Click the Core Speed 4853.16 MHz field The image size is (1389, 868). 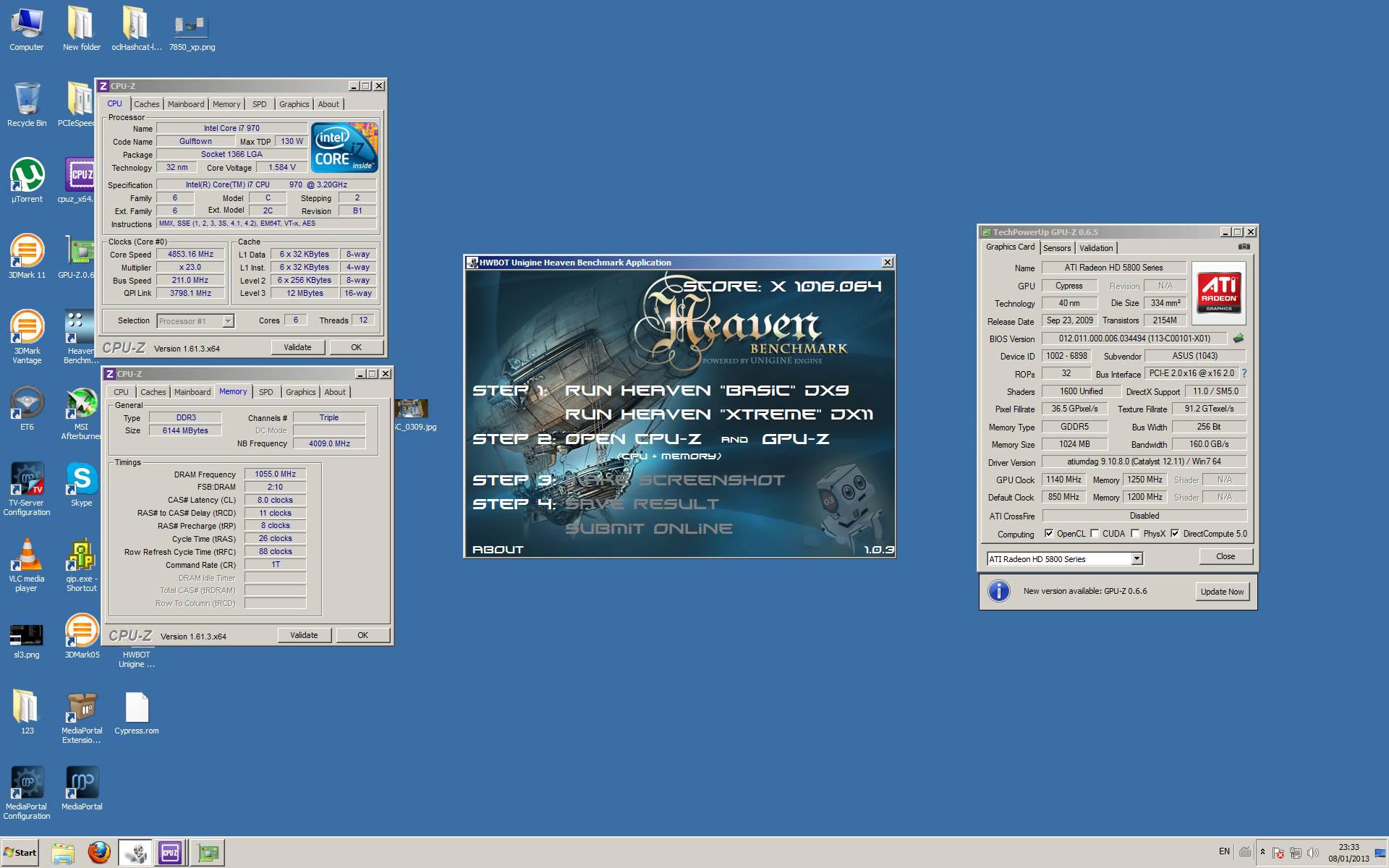(190, 255)
